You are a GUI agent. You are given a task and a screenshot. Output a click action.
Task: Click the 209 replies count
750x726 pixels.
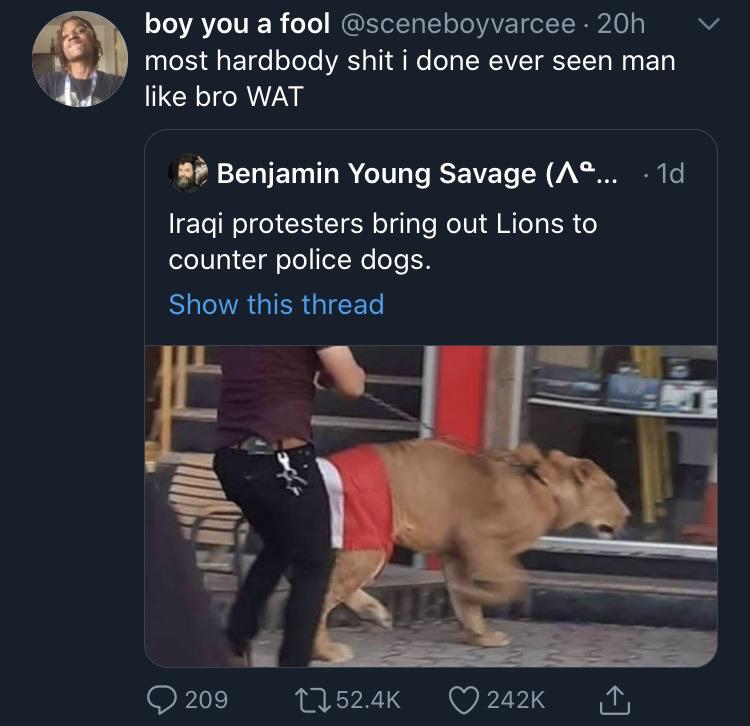(x=205, y=698)
